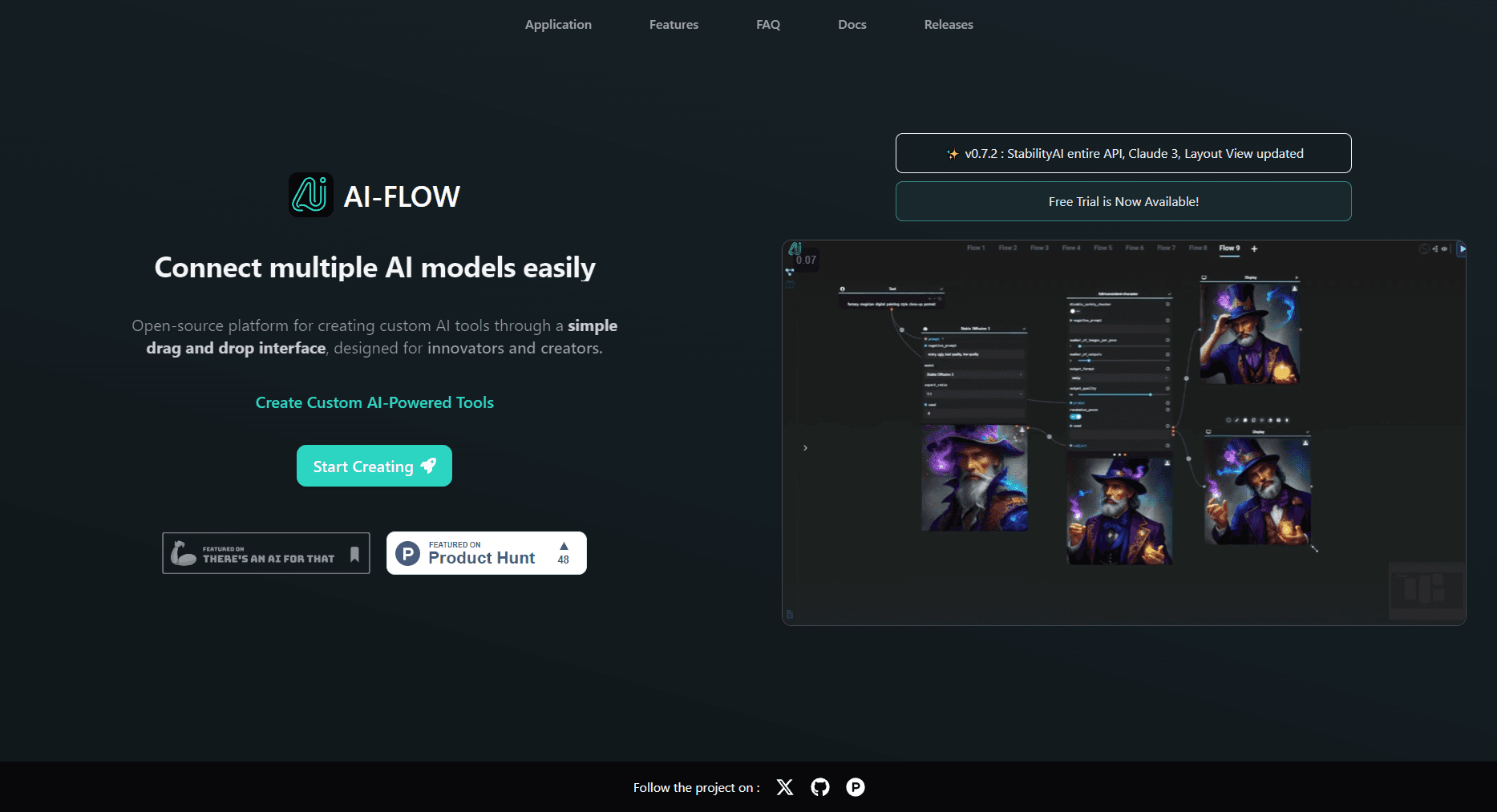1497x812 pixels.
Task: Click the Product Hunt icon in the footer
Action: [855, 787]
